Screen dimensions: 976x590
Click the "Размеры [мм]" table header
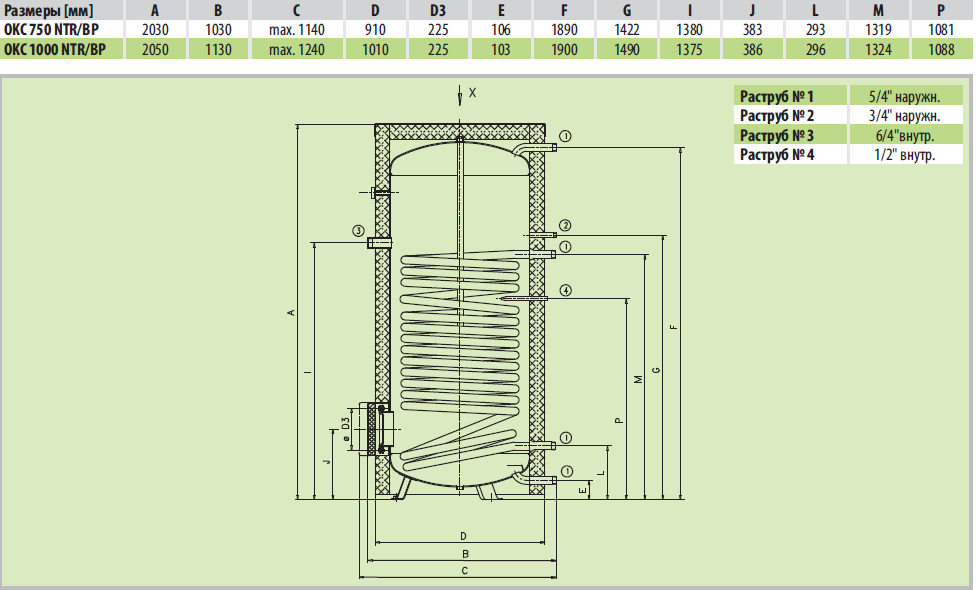tap(49, 11)
